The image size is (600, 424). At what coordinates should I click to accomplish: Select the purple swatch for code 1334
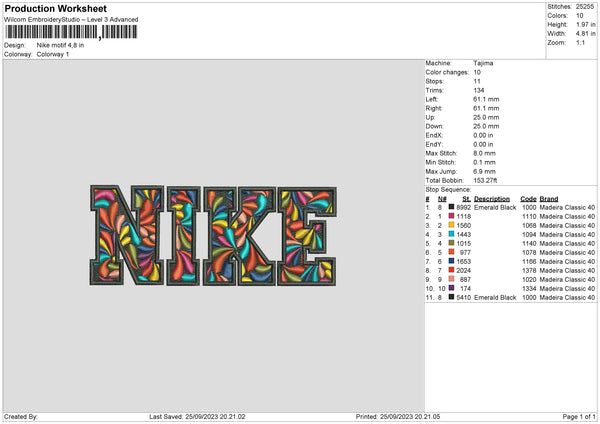[451, 288]
